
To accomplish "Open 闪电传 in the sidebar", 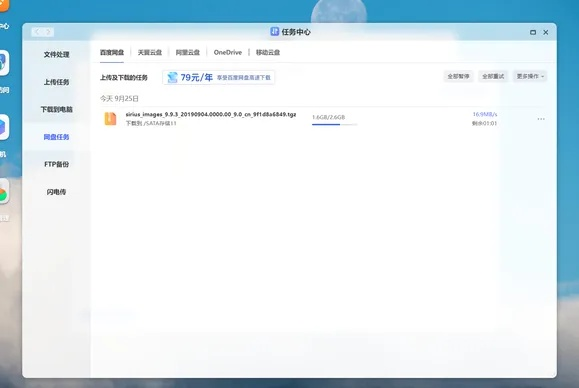I will click(56, 192).
